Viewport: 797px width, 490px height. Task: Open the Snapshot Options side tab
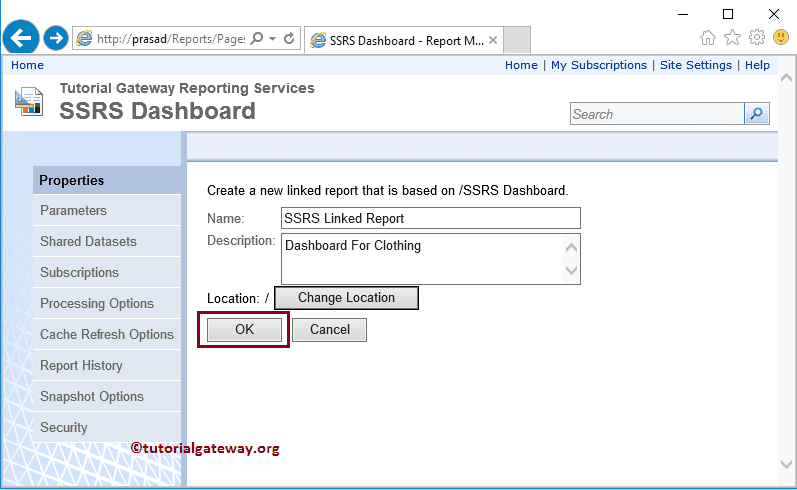point(107,396)
